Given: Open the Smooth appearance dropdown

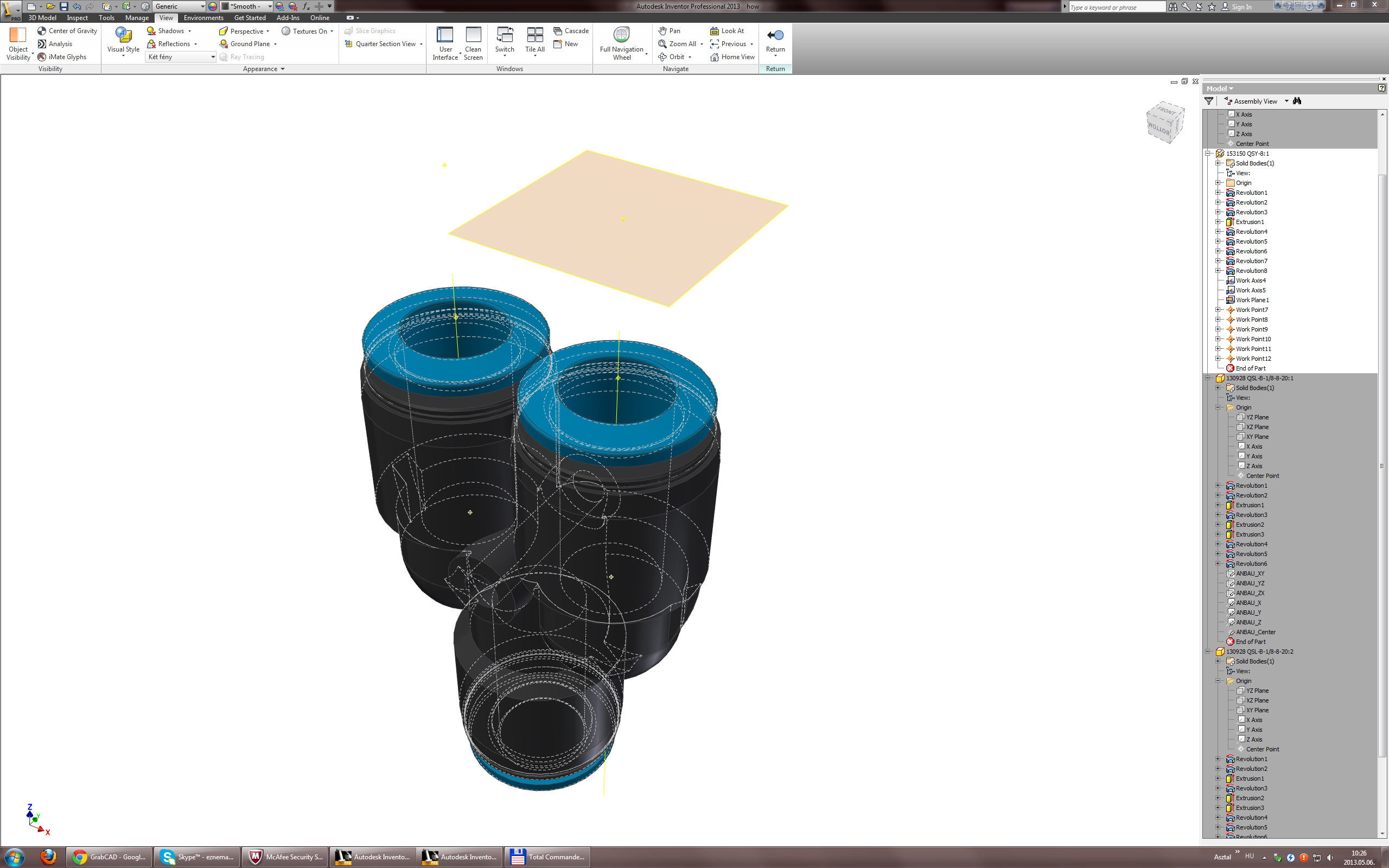Looking at the screenshot, I should (247, 7).
